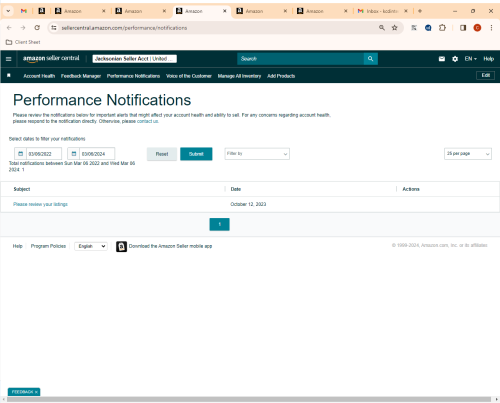The width and height of the screenshot is (500, 403).
Task: Open the hamburger navigation menu
Action: click(9, 59)
